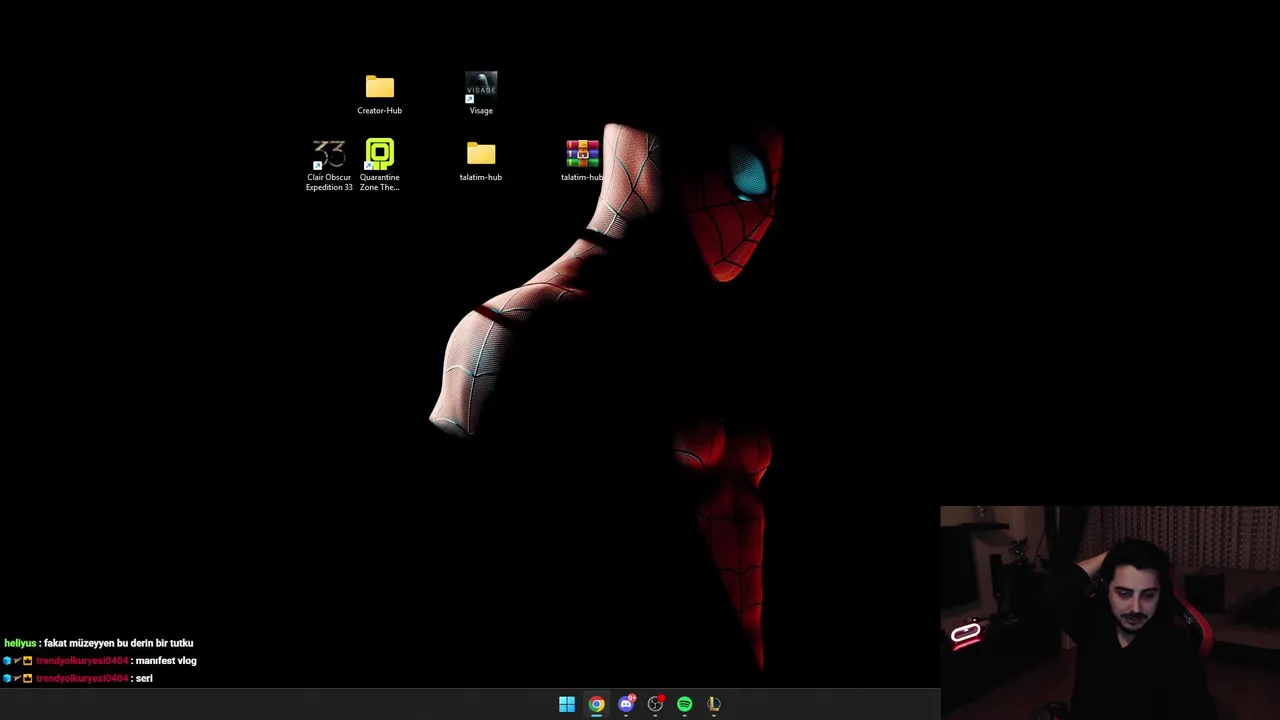Select the 'seri' chat message
This screenshot has width=1280, height=720.
click(144, 678)
